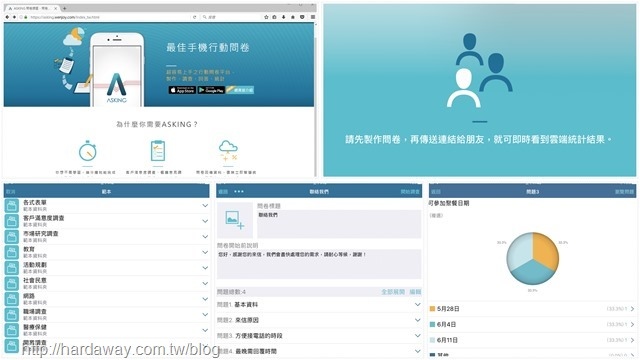Select the 教育 row text
The width and height of the screenshot is (640, 360).
point(29,249)
